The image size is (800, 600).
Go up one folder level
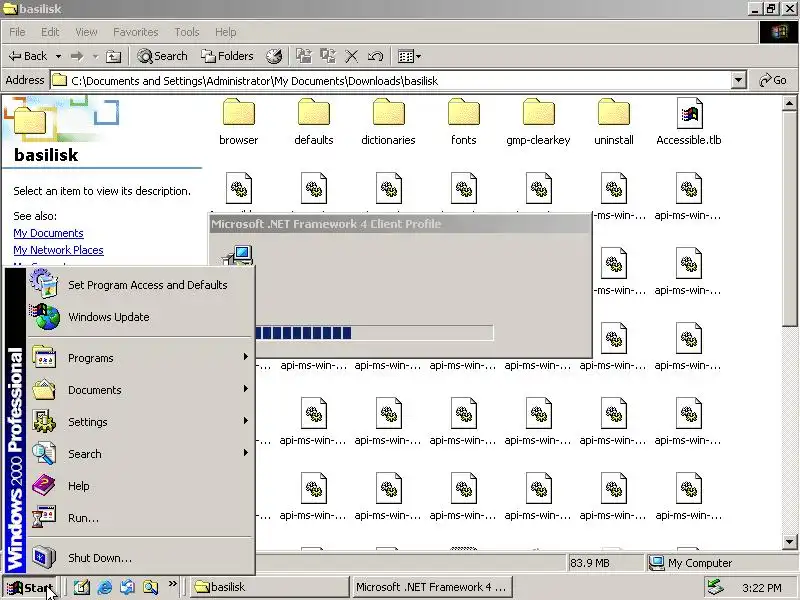point(113,56)
